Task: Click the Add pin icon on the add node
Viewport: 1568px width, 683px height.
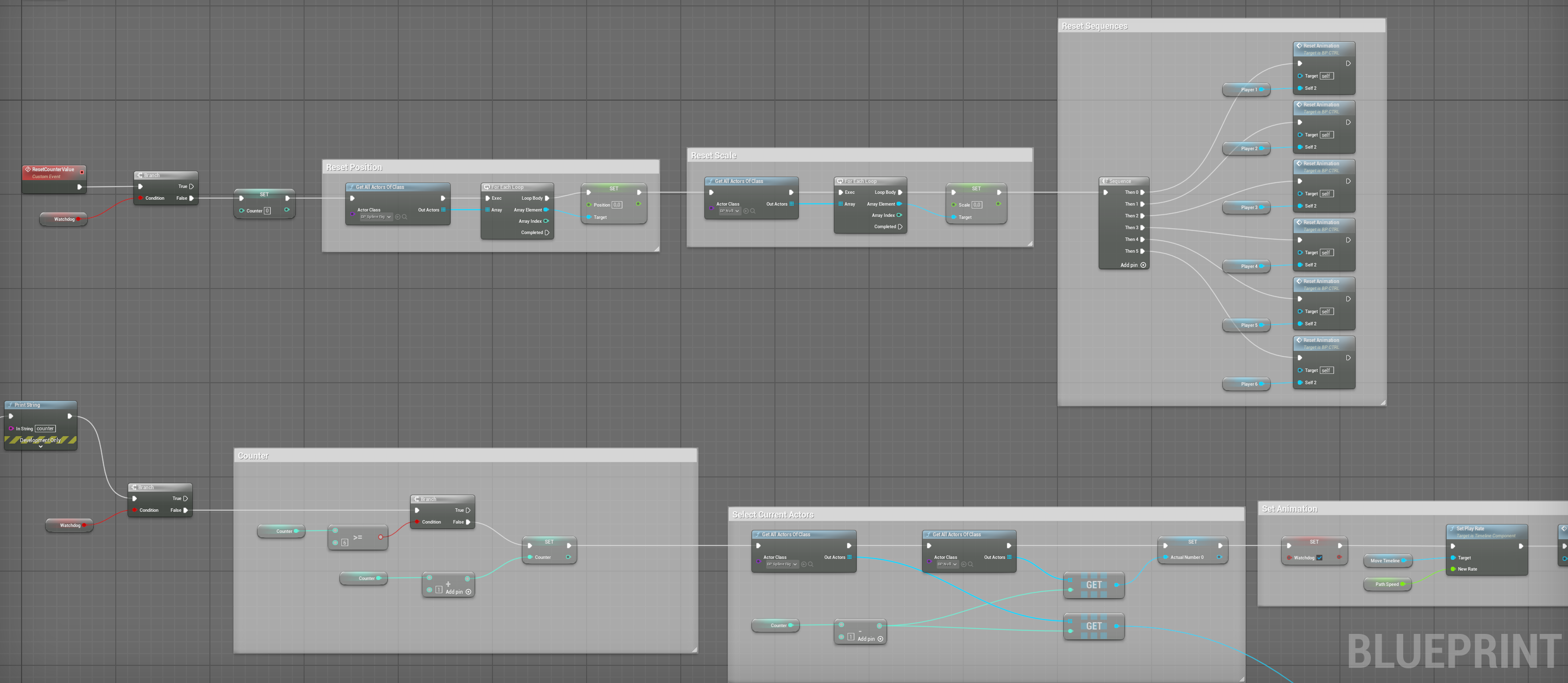Action: (468, 592)
